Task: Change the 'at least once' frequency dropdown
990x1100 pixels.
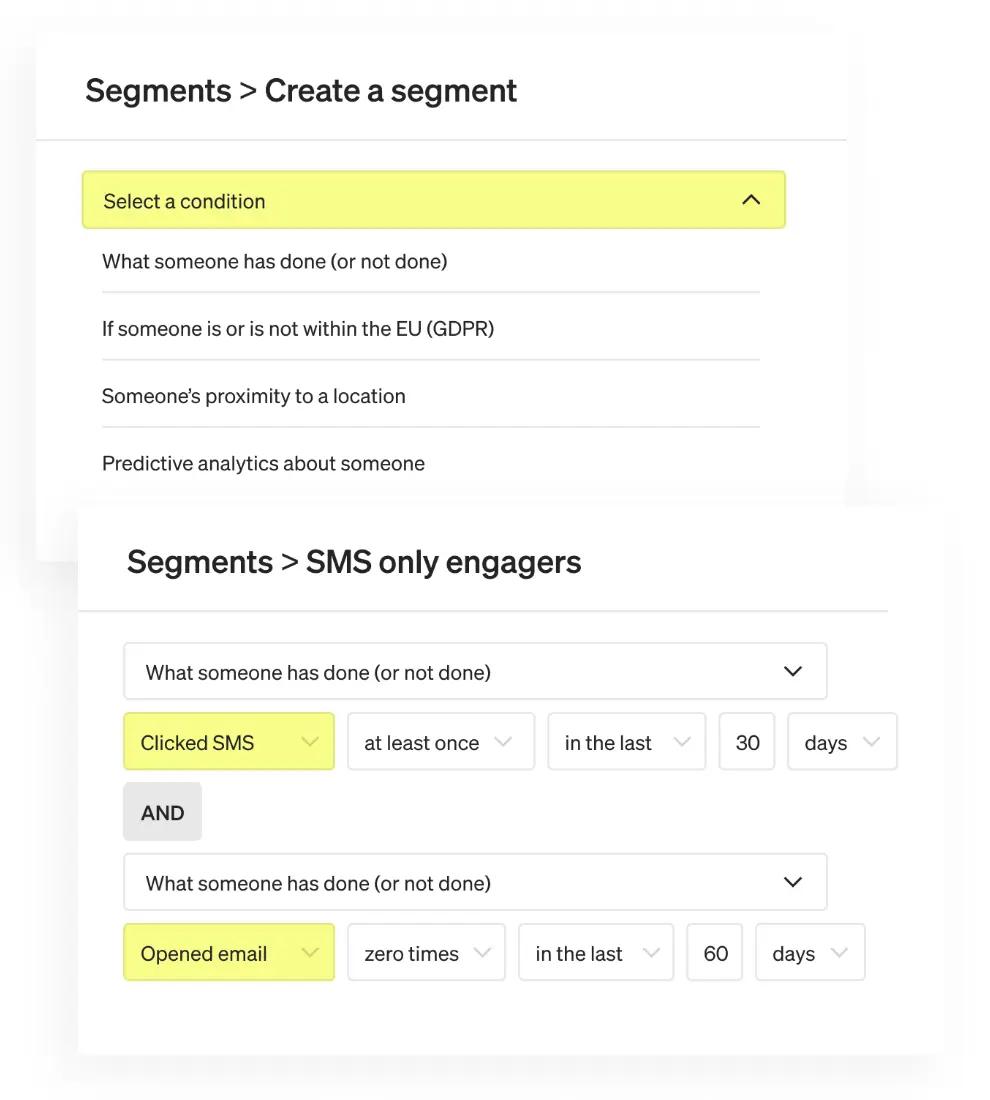Action: [x=440, y=742]
